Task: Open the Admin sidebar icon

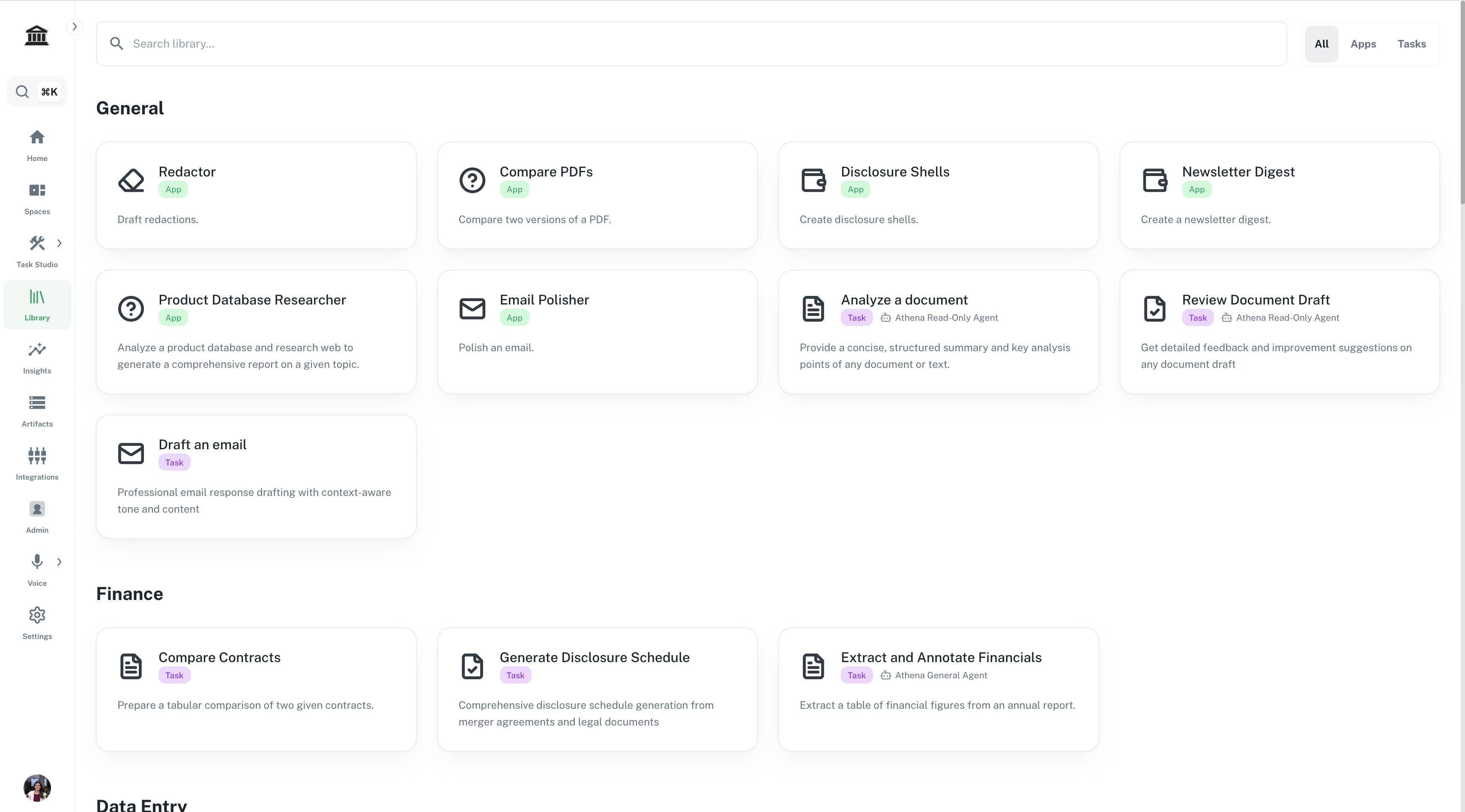Action: pyautogui.click(x=37, y=510)
